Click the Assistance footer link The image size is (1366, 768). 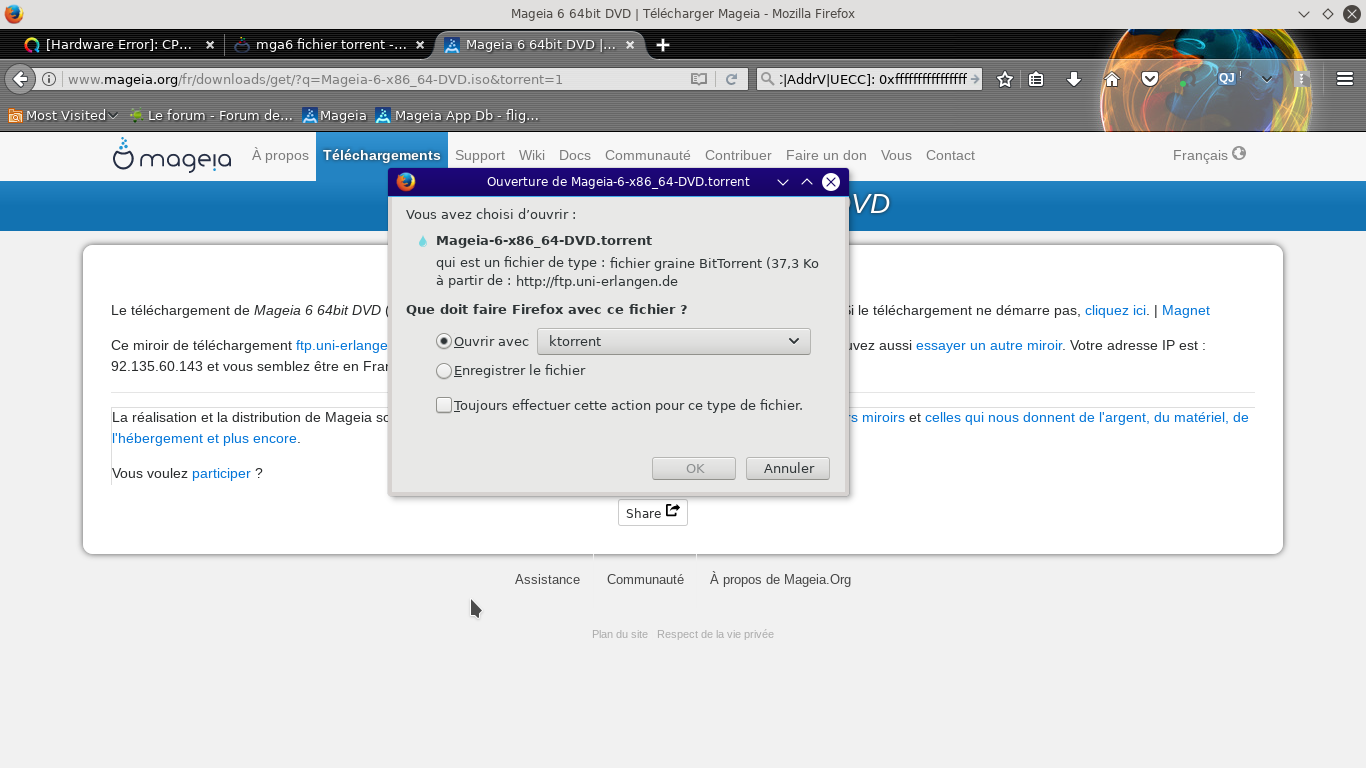tap(547, 579)
